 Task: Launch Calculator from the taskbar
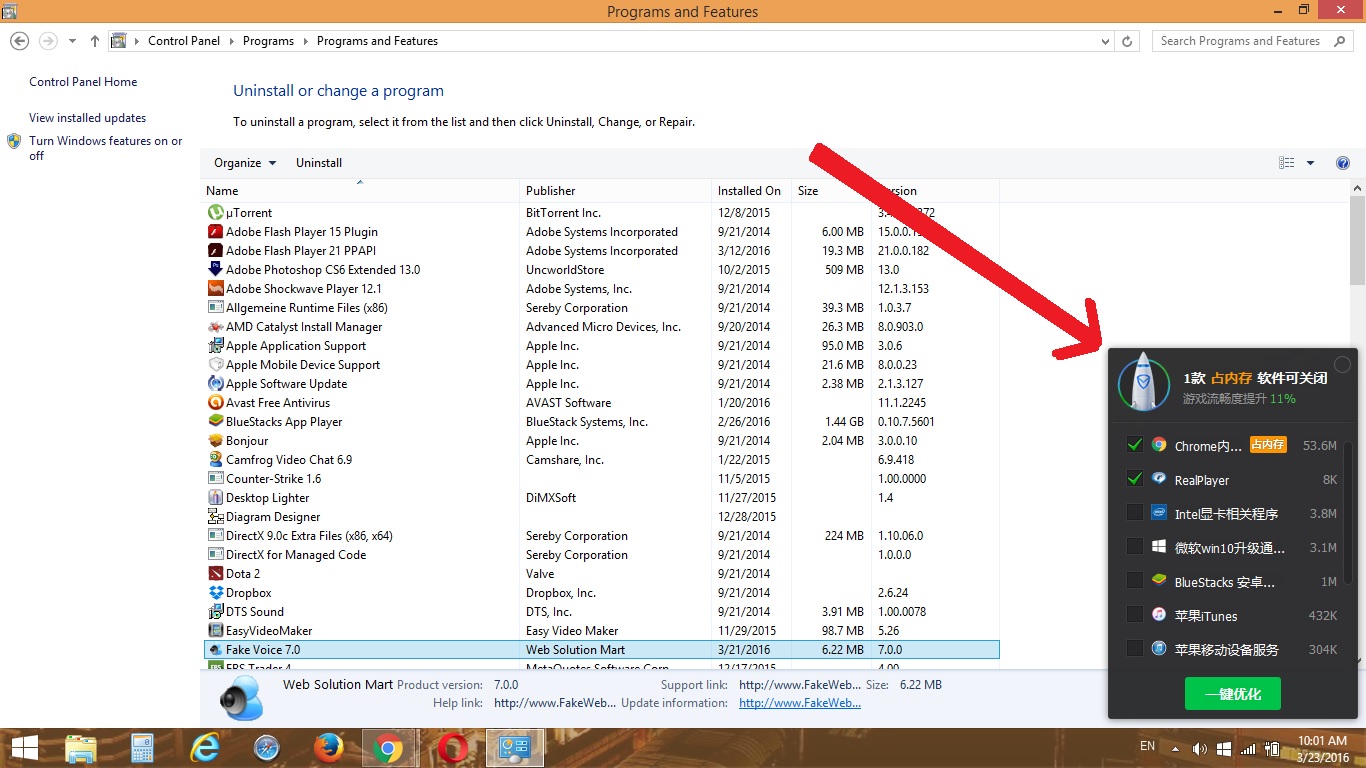click(142, 747)
